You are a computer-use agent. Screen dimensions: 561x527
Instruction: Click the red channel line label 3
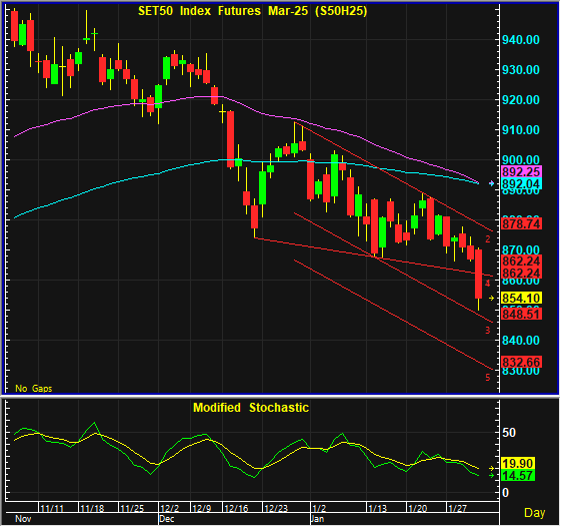pos(488,330)
